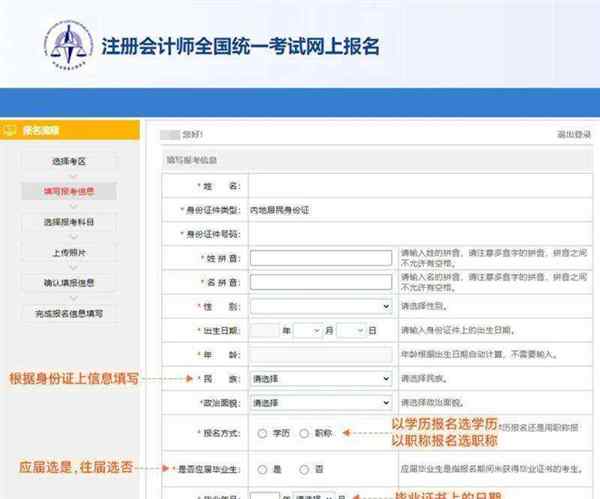Click the 报名方式 label
Image resolution: width=600 pixels, height=499 pixels.
point(219,433)
